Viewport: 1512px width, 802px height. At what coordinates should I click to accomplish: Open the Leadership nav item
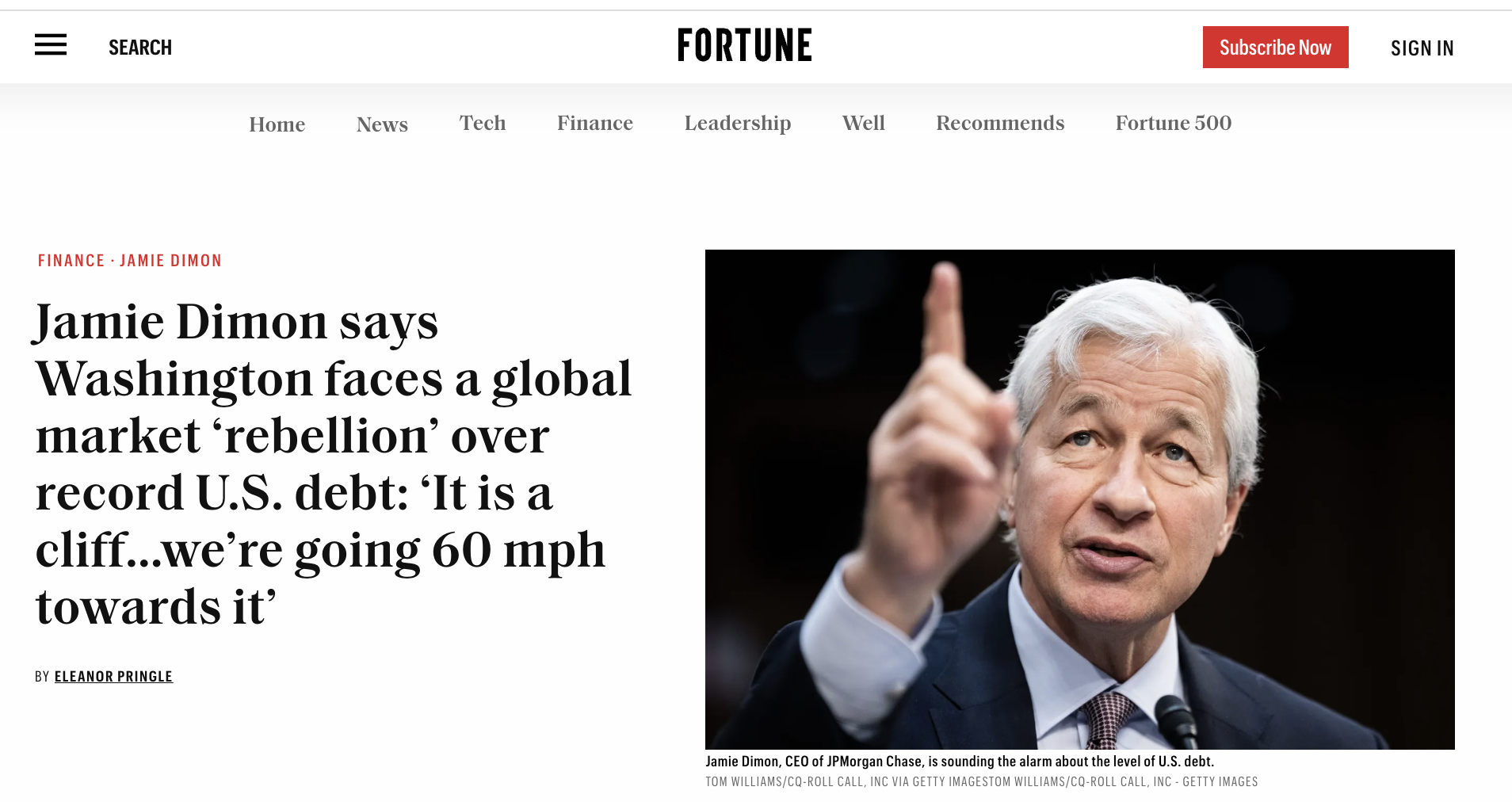(737, 124)
